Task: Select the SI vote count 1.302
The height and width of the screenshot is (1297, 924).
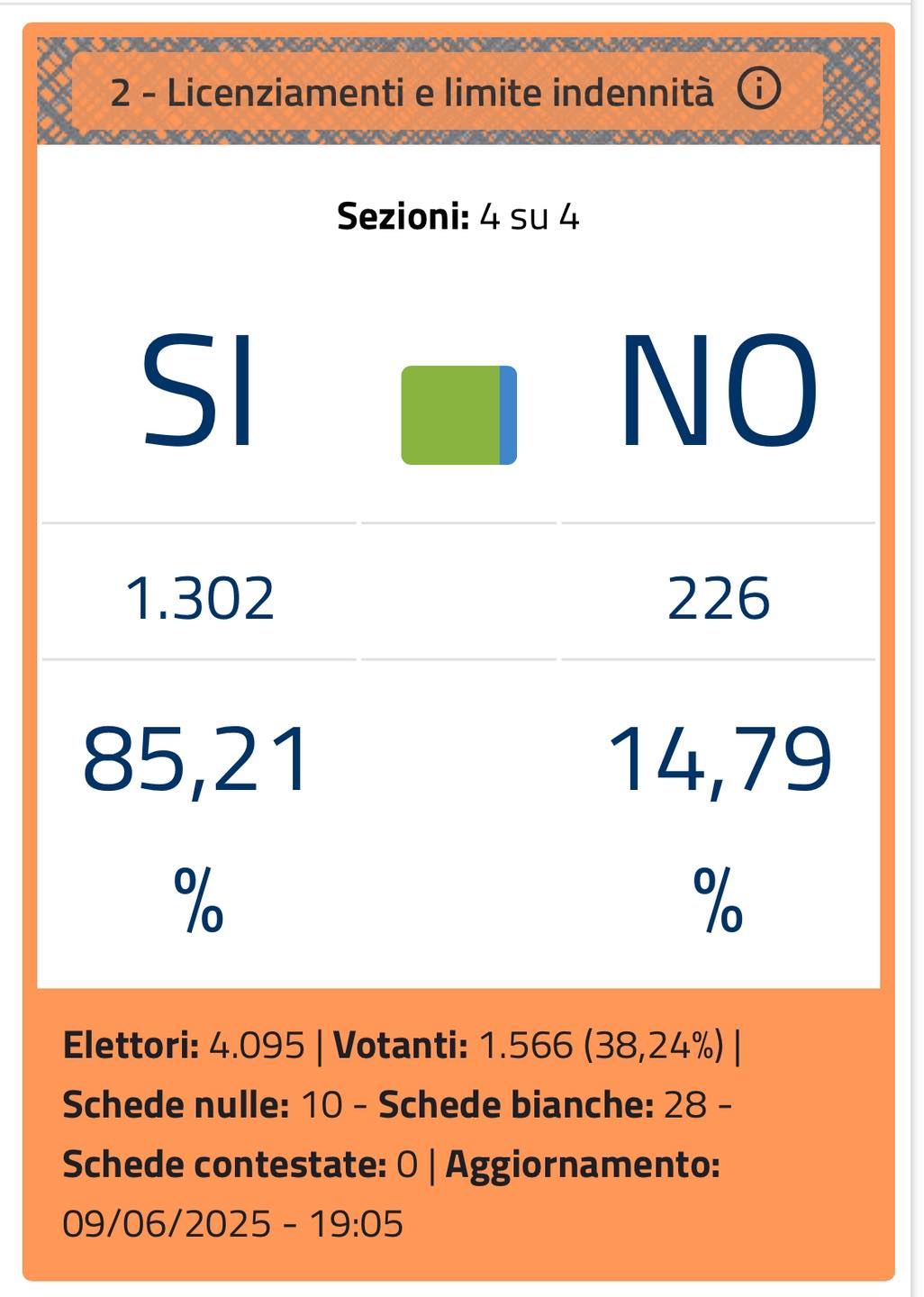Action: tap(199, 598)
